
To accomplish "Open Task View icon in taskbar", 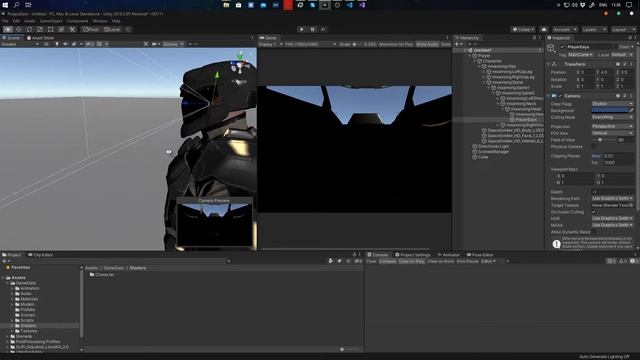I will click(x=28, y=5).
